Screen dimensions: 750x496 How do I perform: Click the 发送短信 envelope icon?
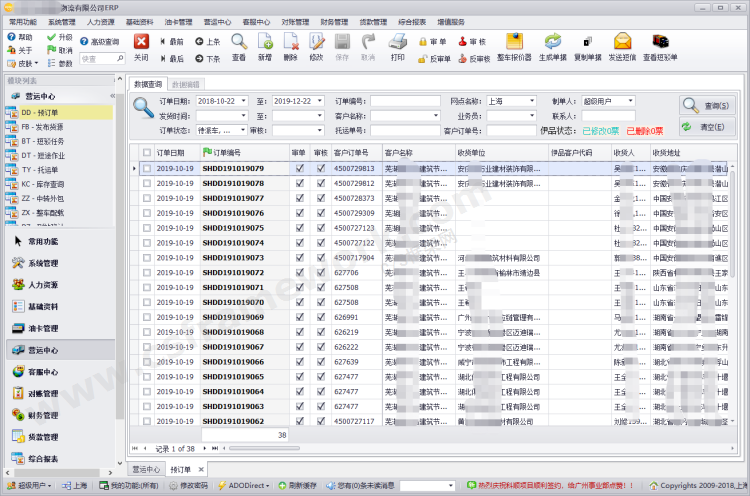[x=622, y=42]
